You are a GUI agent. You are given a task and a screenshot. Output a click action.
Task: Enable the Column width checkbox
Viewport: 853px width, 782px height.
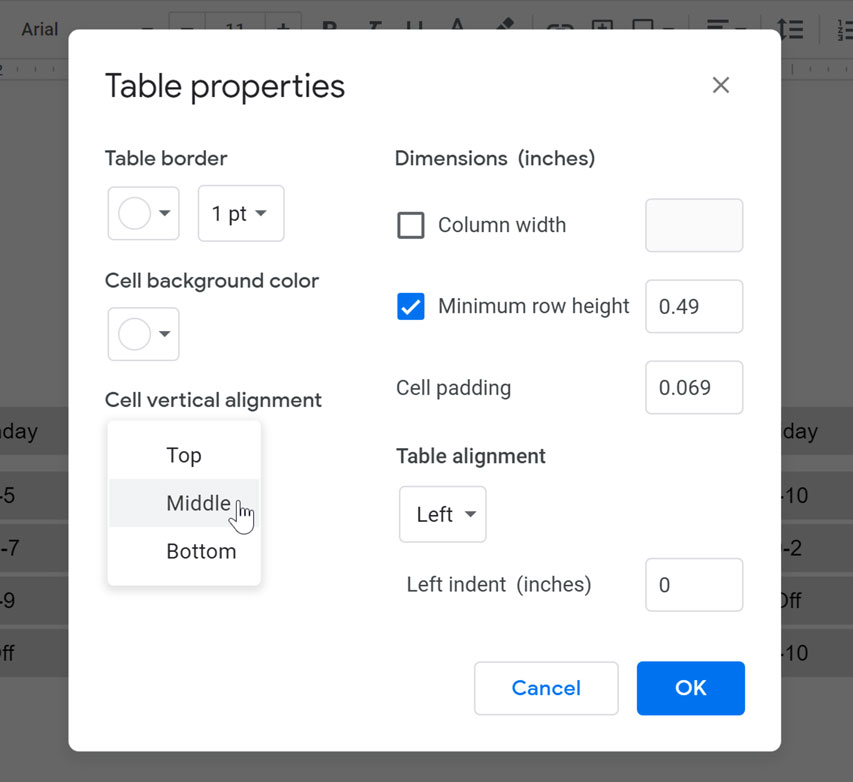(411, 225)
